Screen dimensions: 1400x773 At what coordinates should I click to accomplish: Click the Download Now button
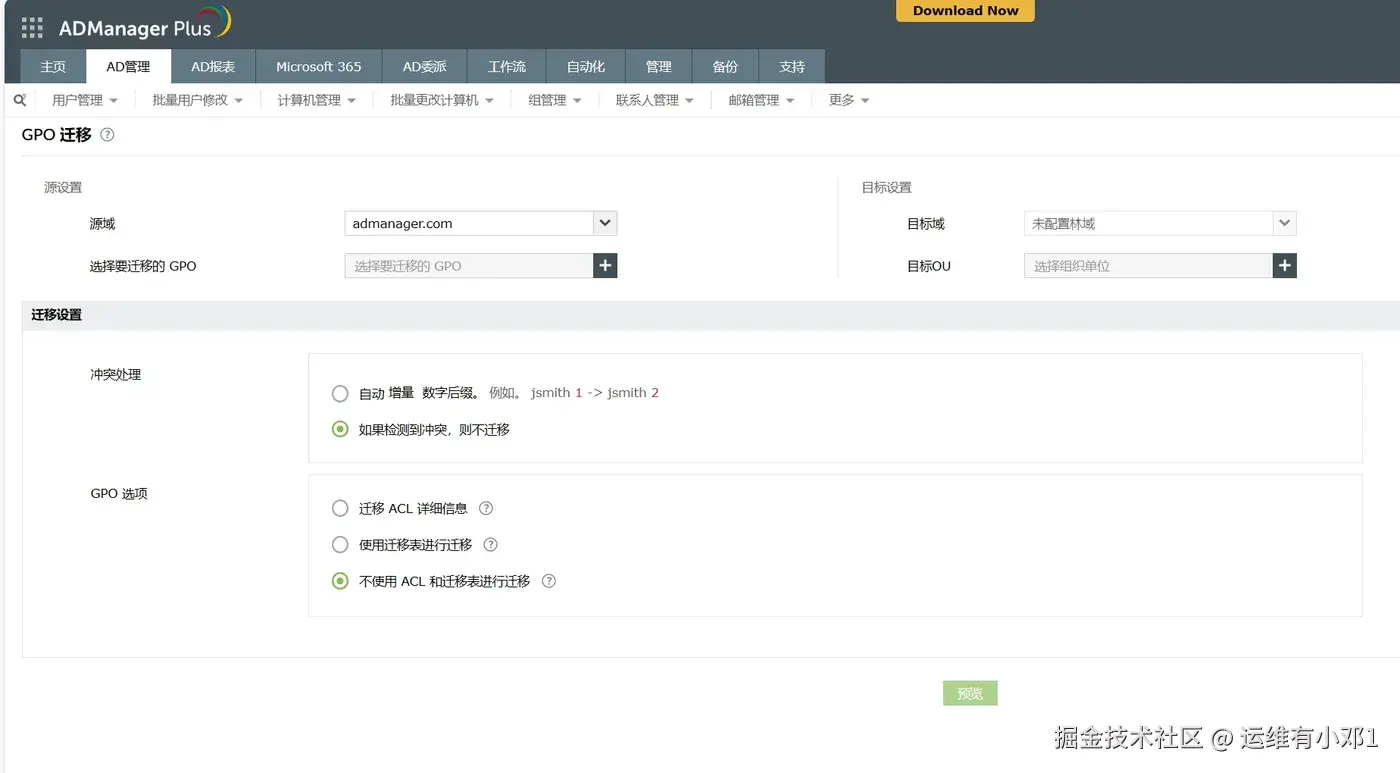tap(964, 11)
